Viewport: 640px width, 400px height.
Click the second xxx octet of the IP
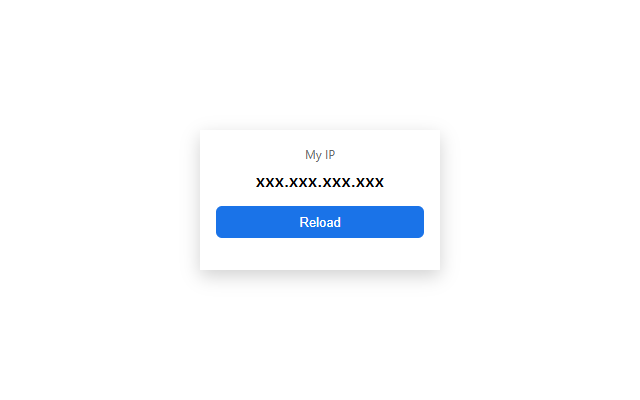303,182
